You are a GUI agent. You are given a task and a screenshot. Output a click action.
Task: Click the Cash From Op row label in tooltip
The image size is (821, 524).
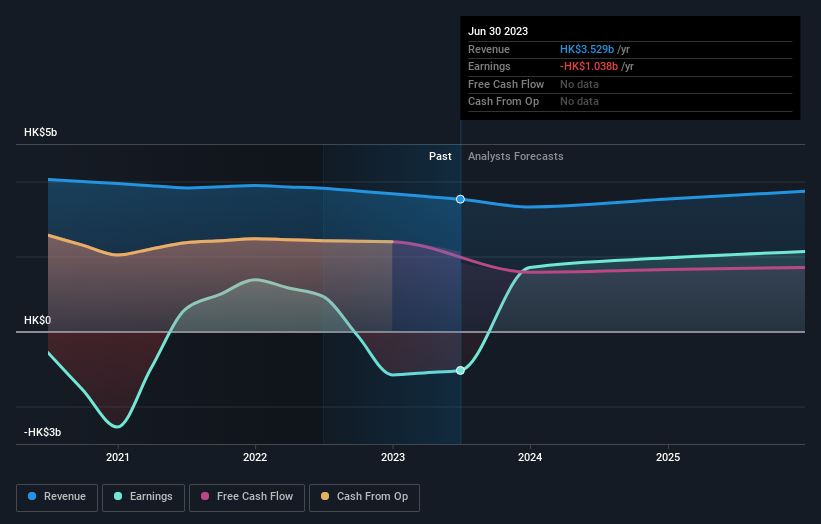tap(503, 102)
